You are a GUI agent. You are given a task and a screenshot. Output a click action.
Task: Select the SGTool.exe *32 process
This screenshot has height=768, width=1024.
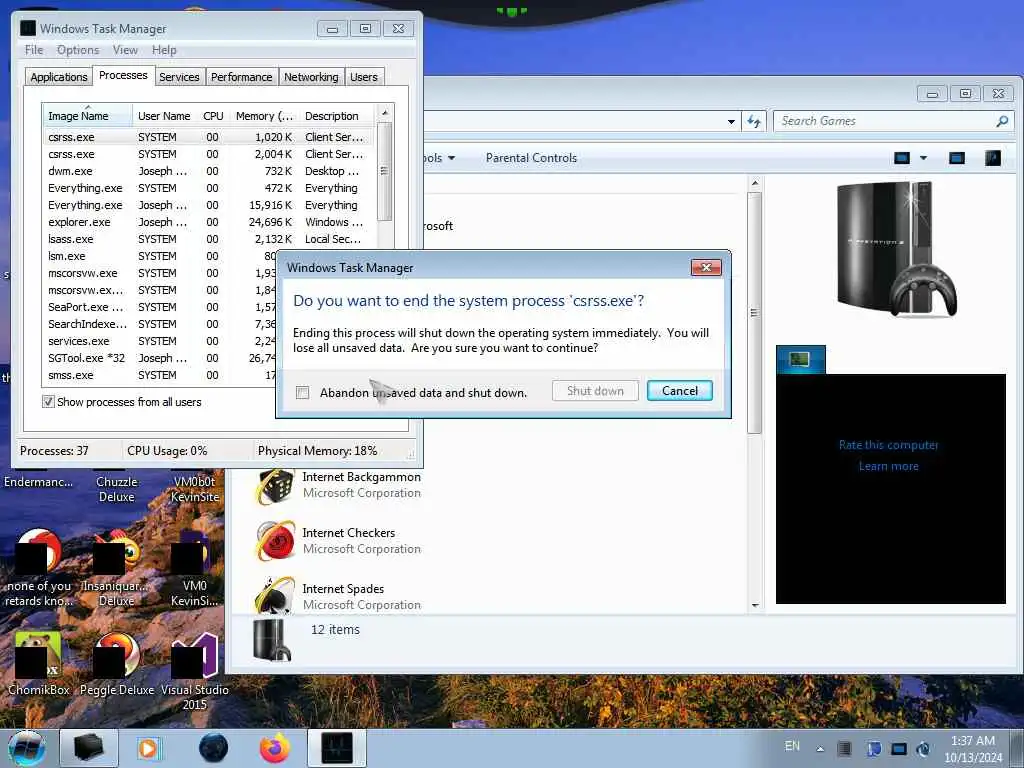[160, 358]
